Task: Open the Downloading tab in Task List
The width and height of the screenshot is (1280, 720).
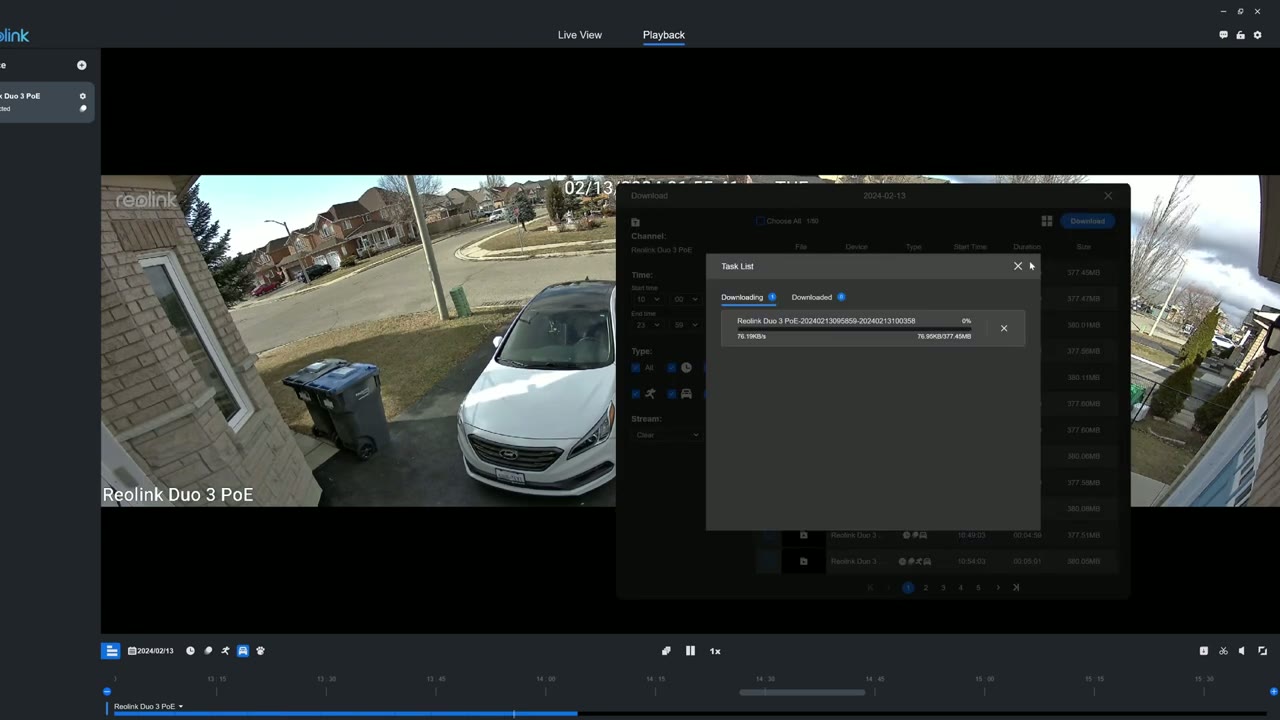Action: click(x=748, y=297)
